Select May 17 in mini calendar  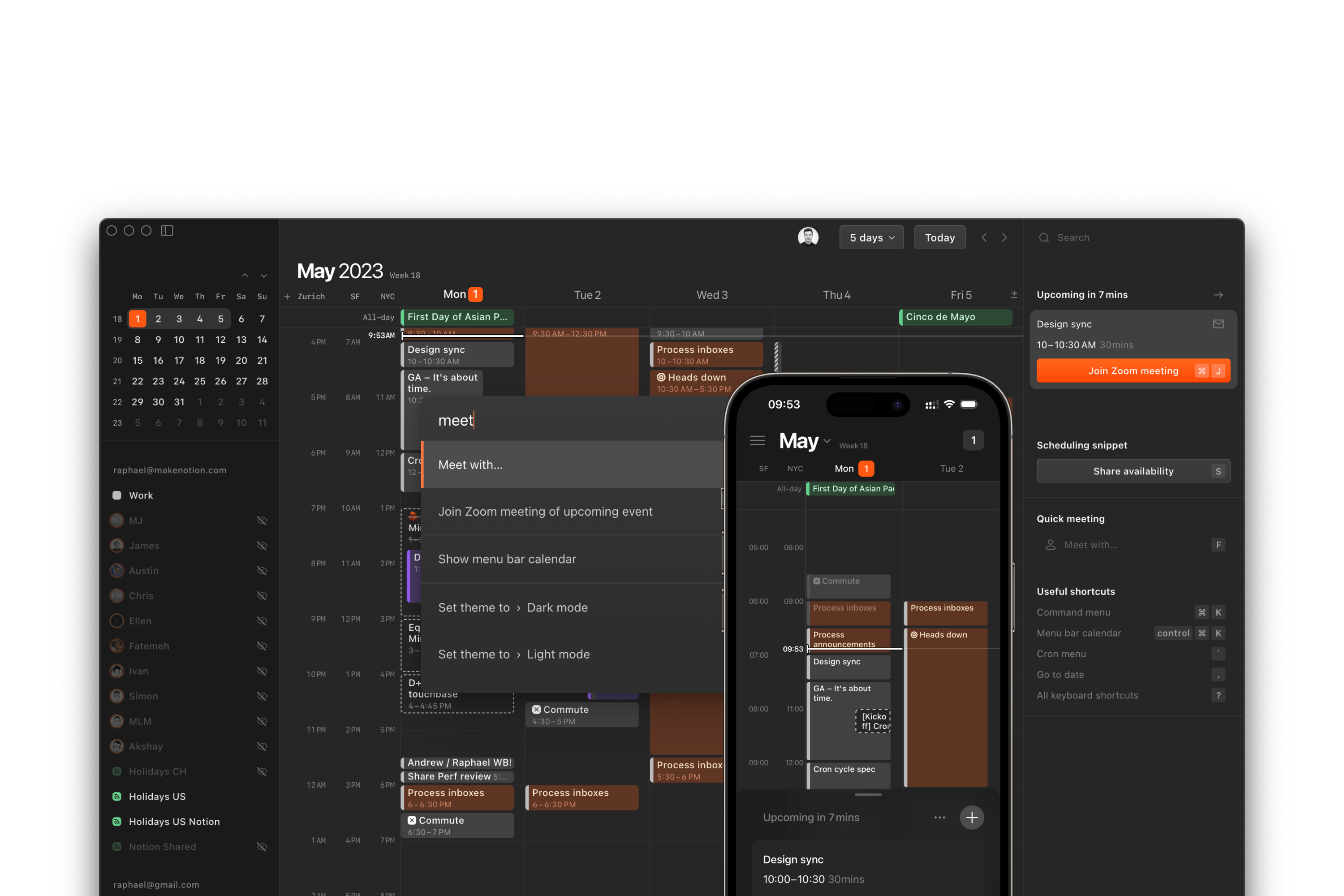tap(179, 361)
